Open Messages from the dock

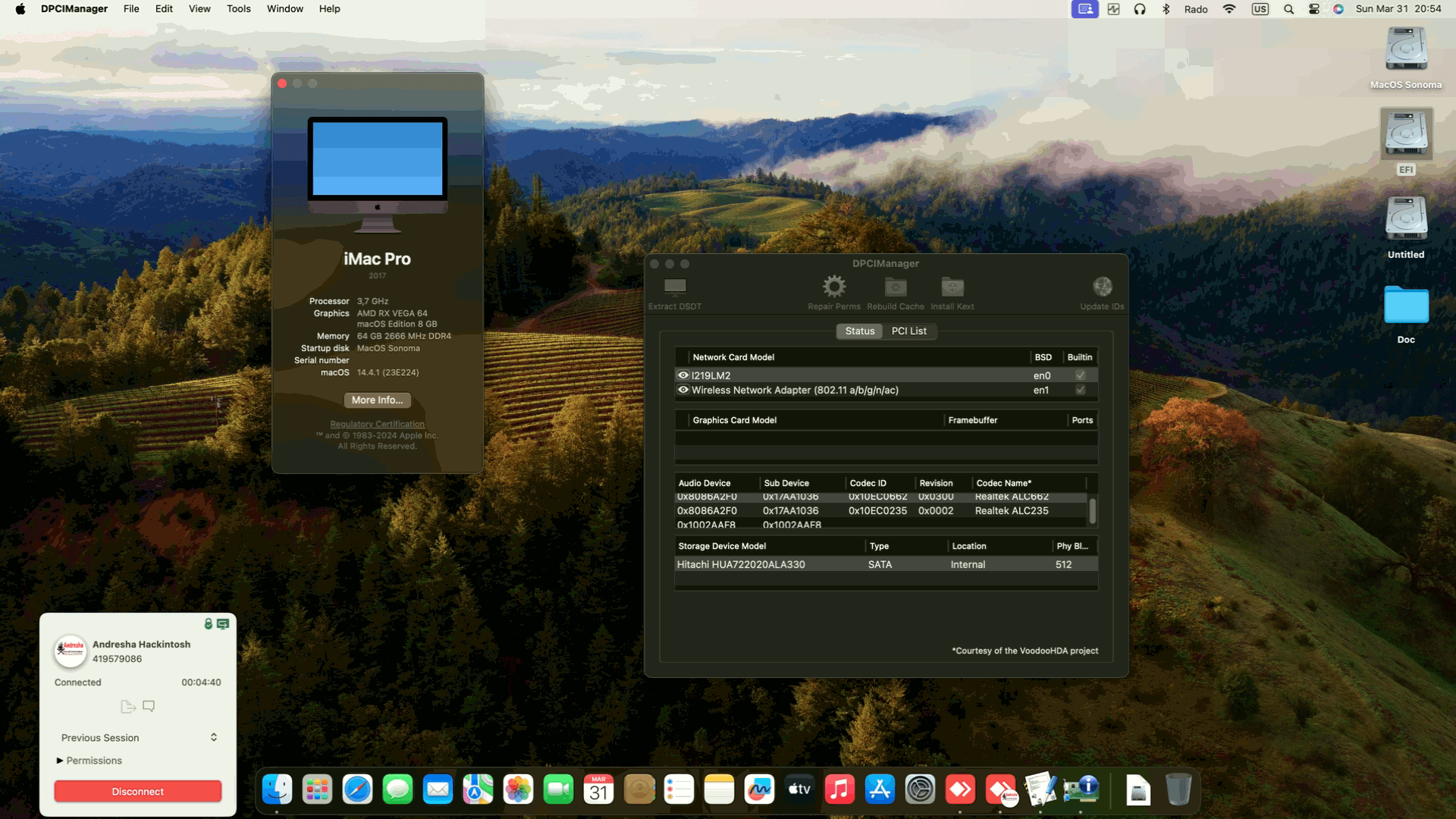(397, 790)
